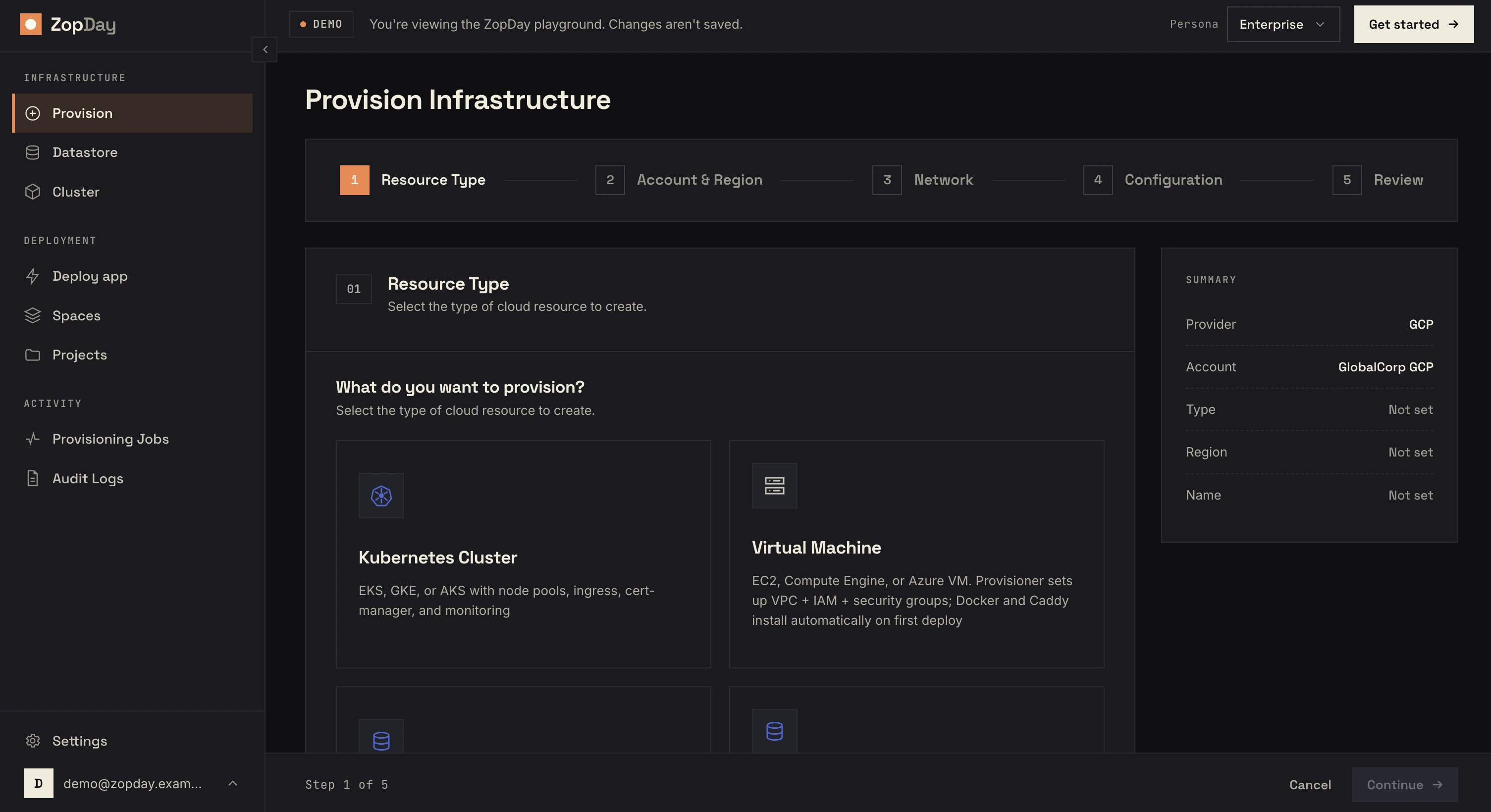Screen dimensions: 1491x812
Task: Click the 'GlobalCorp GCP' account value
Action: point(1385,367)
